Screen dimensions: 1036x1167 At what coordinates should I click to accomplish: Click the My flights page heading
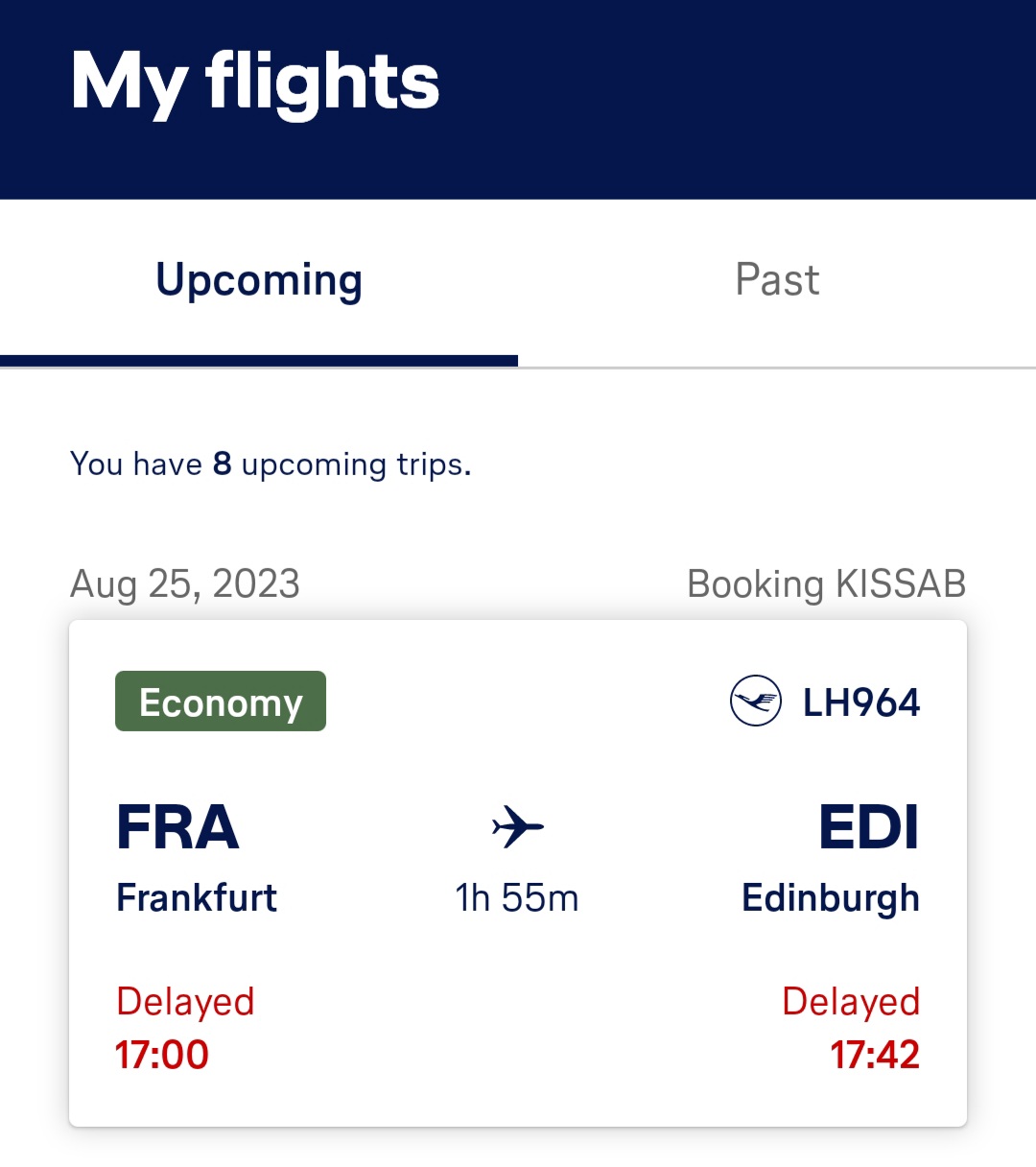(x=255, y=83)
